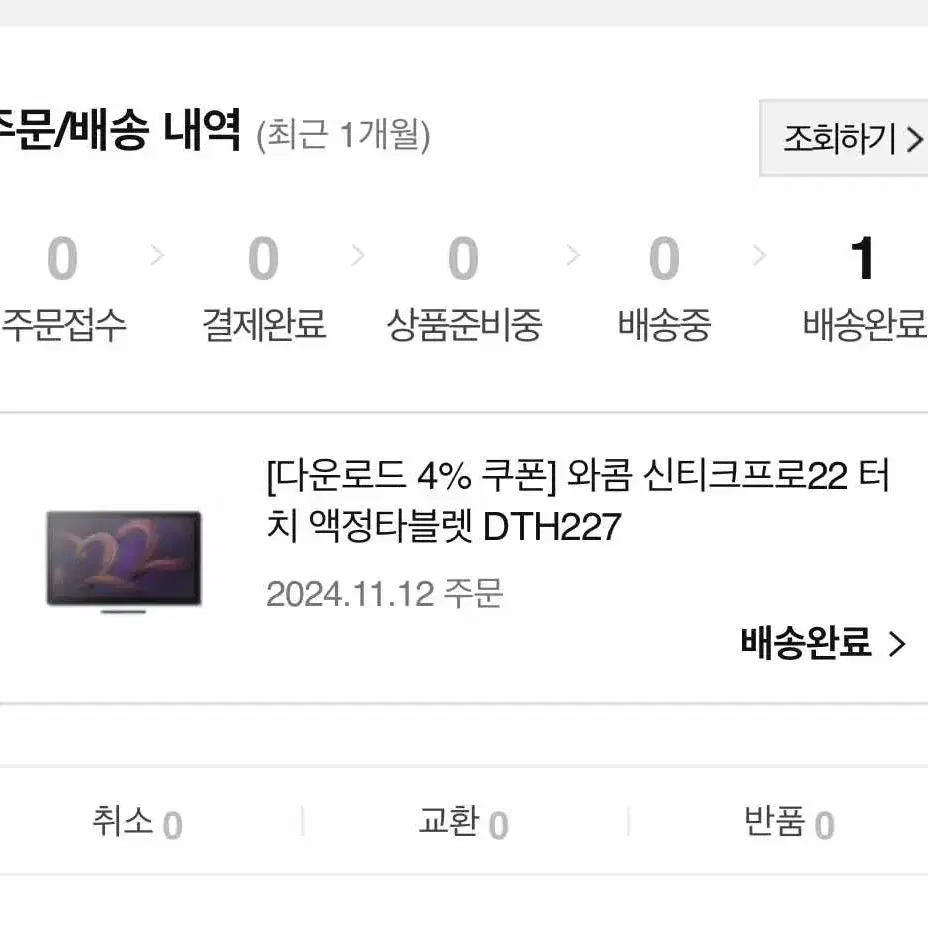Click the chevron in the 조회하기 button
This screenshot has height=928, width=928.
(x=915, y=140)
